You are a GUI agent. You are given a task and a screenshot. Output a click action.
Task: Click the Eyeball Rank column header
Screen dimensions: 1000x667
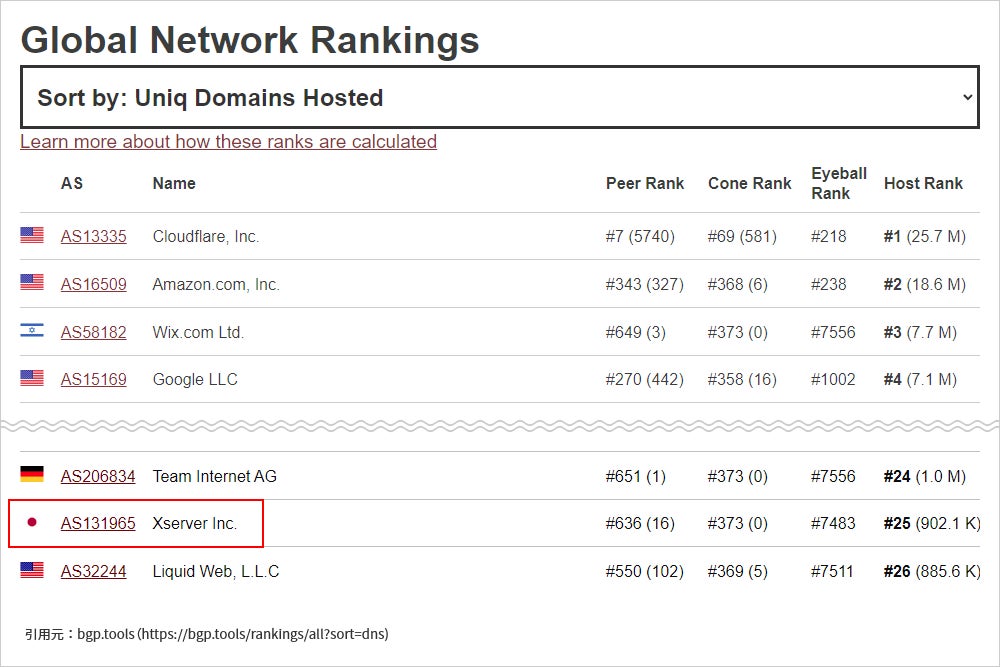tap(839, 184)
